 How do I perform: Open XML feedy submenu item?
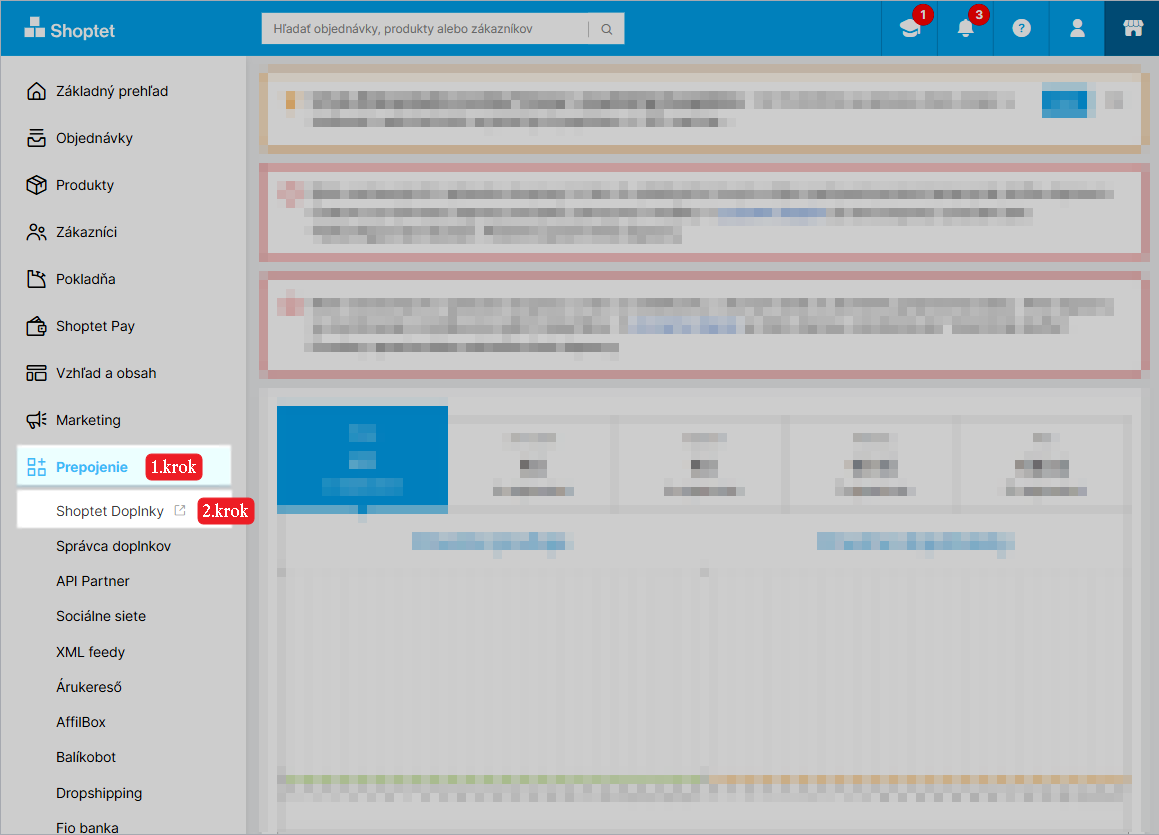pos(90,652)
